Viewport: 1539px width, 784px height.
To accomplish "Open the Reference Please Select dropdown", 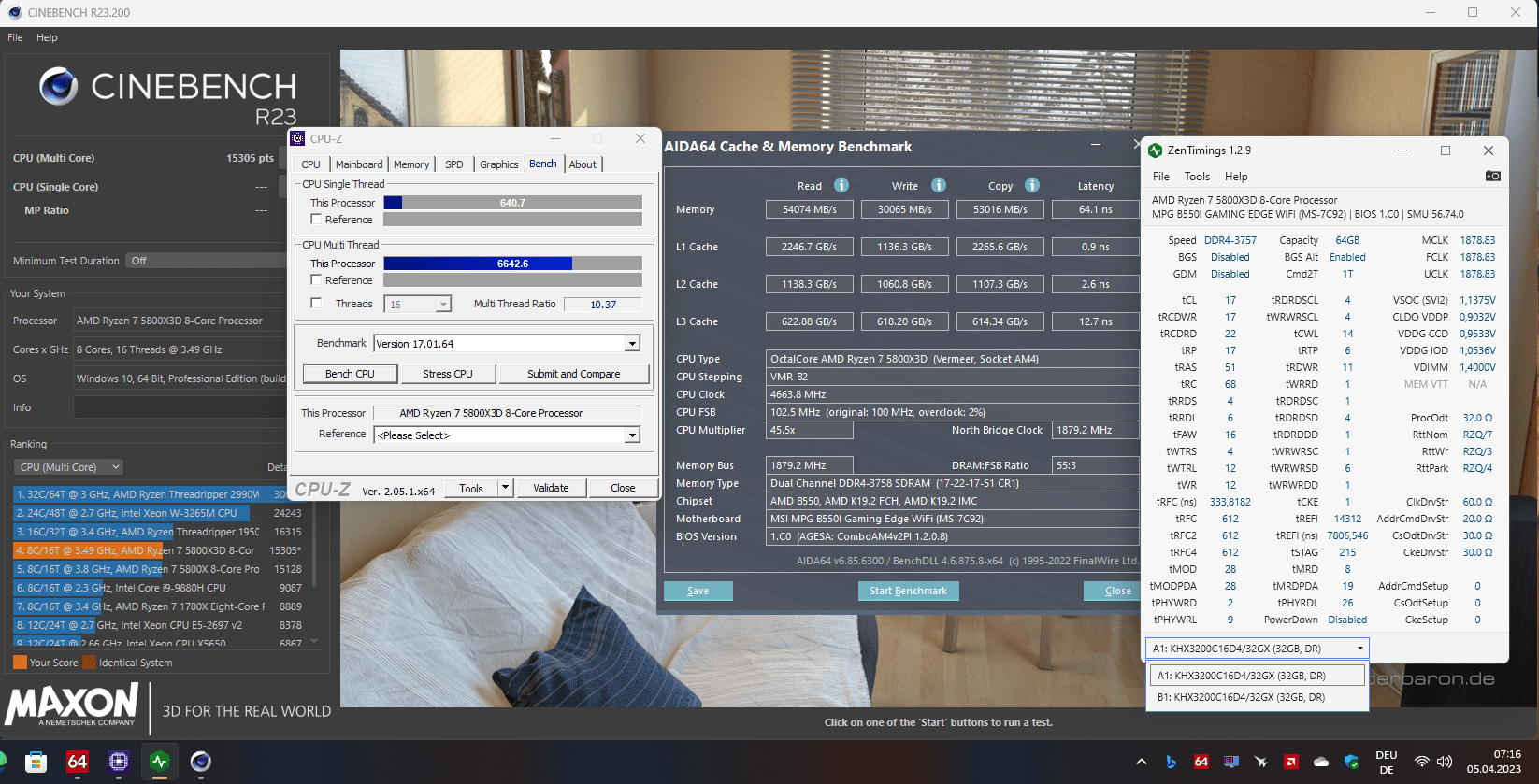I will (632, 435).
